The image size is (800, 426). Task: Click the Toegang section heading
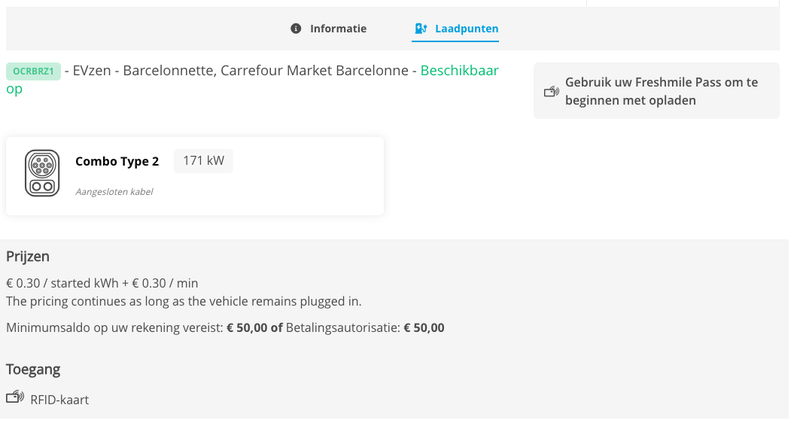[x=33, y=369]
